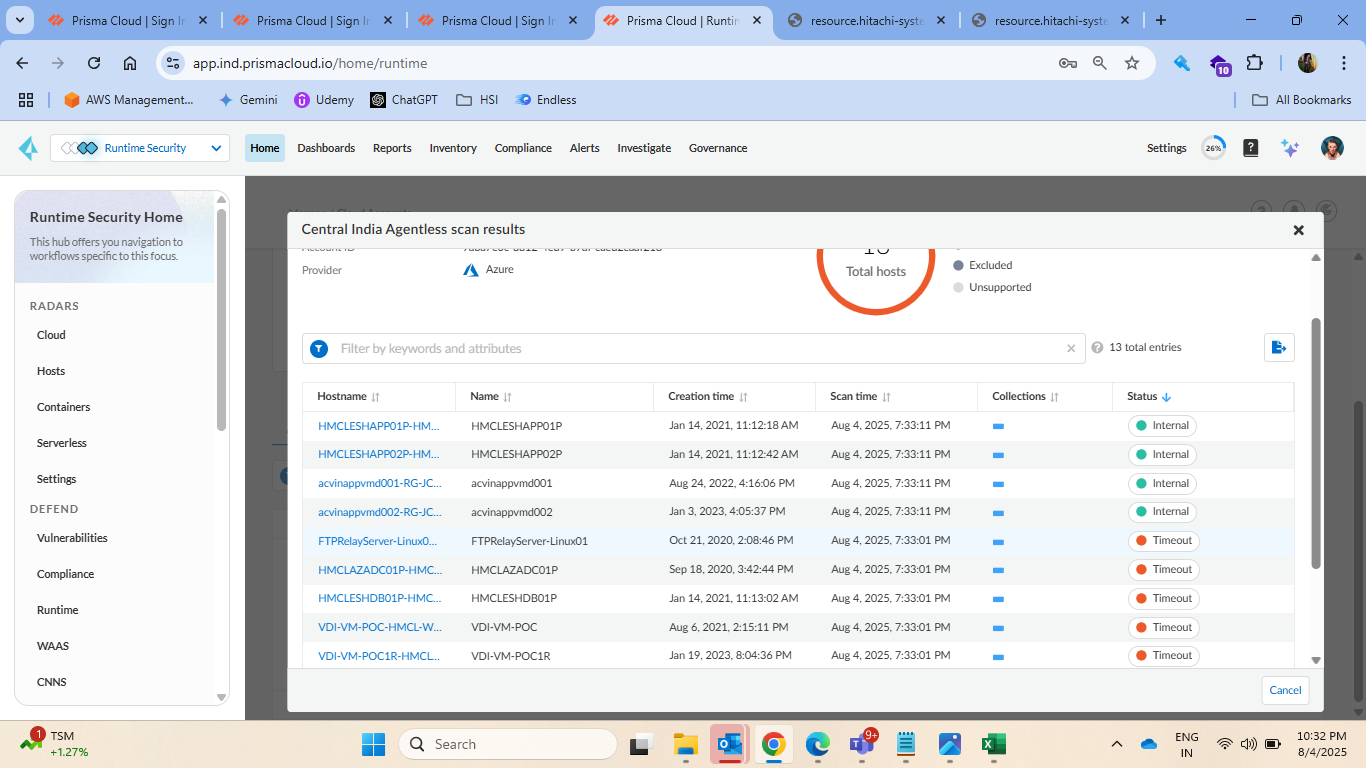The image size is (1366, 768).
Task: Export scan results with the export icon
Action: click(x=1279, y=348)
